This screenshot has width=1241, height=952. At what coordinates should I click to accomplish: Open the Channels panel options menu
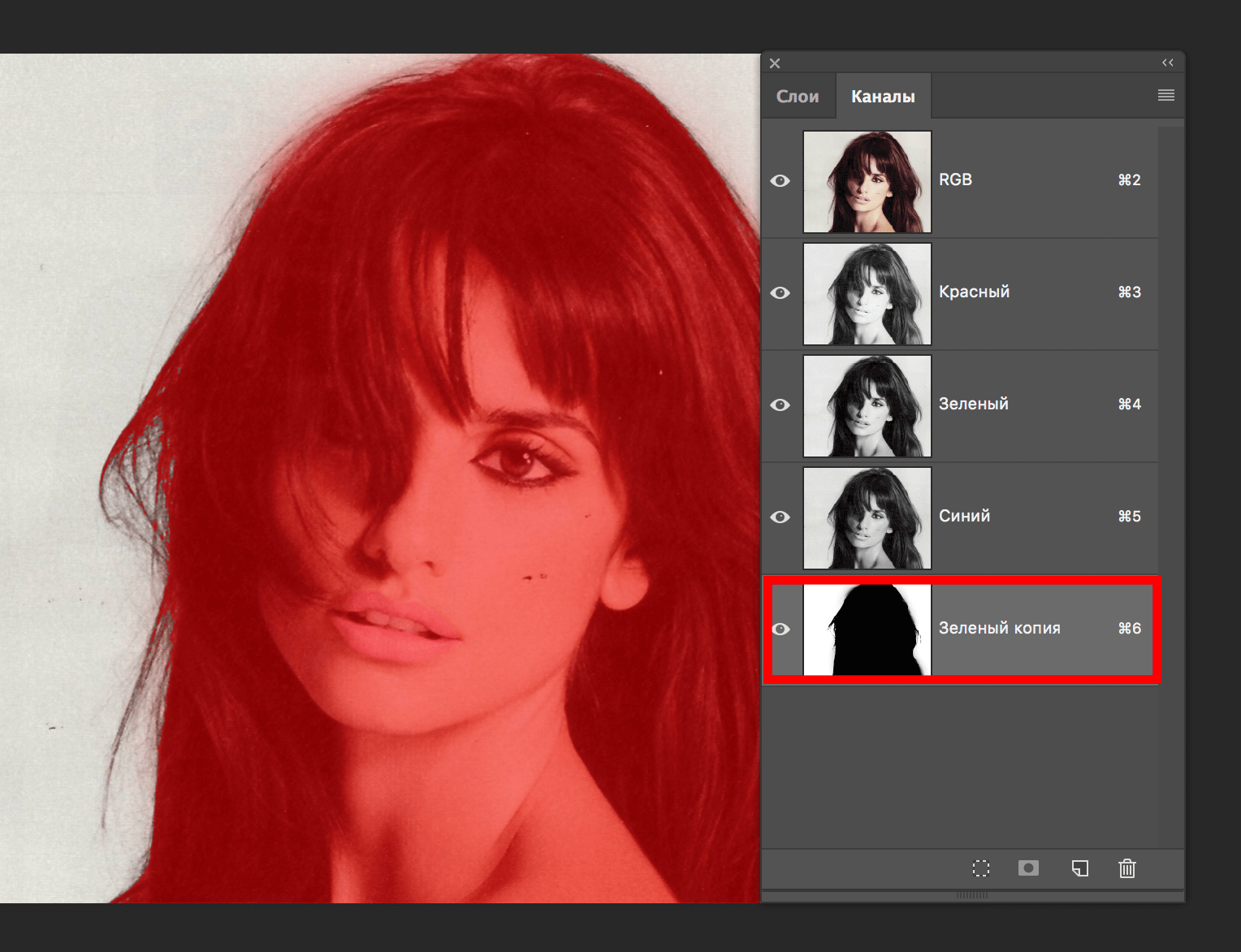[x=1165, y=96]
